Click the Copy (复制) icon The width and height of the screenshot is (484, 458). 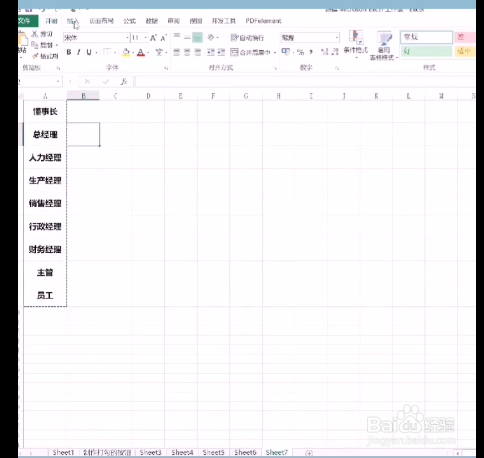[x=35, y=44]
